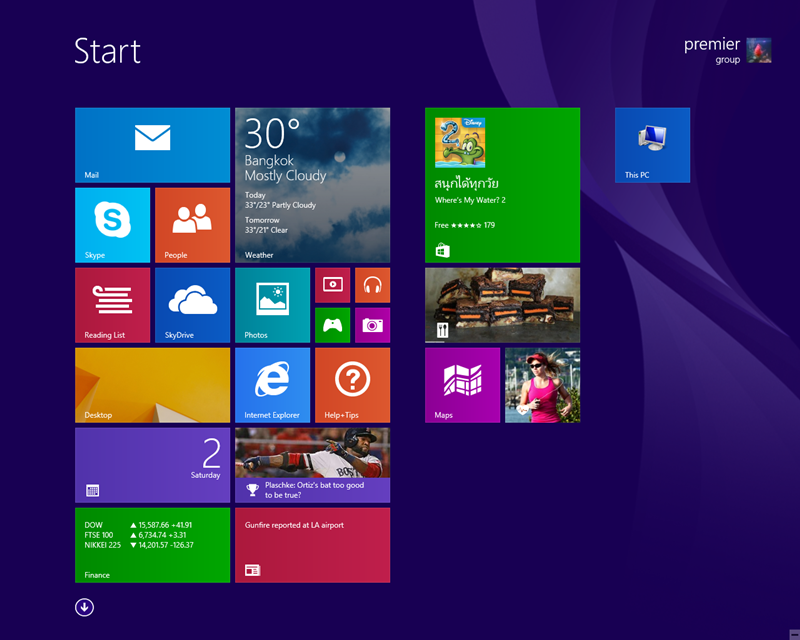Open the People tile
This screenshot has width=800, height=640.
click(x=192, y=225)
